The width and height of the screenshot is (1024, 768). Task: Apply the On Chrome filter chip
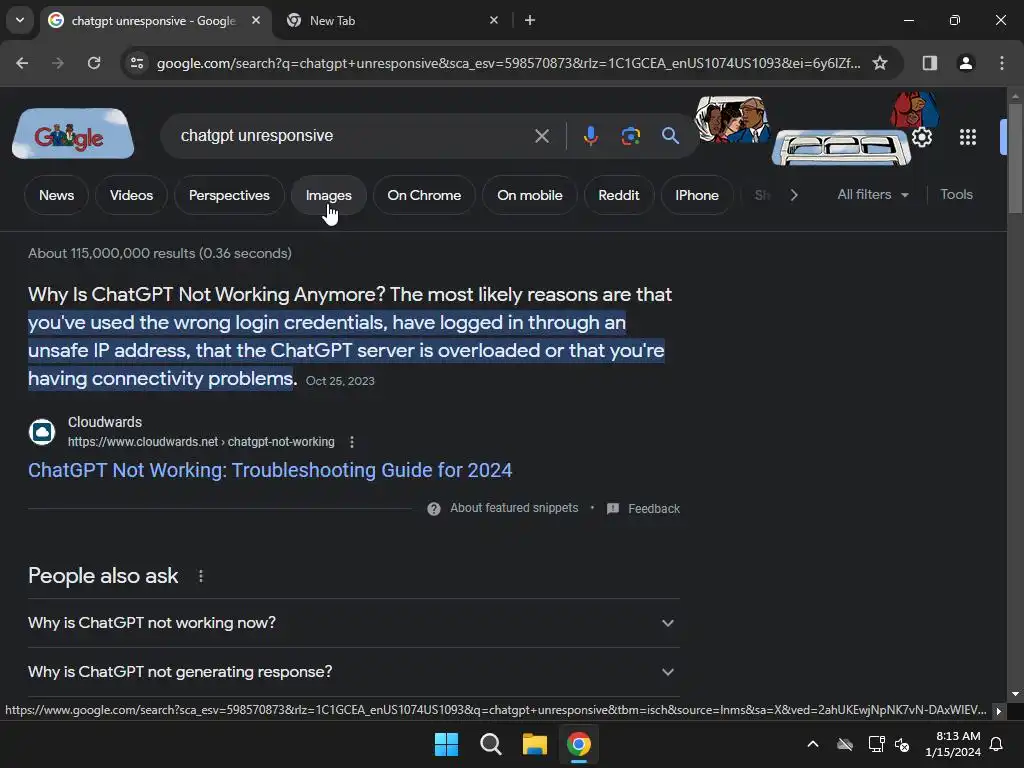(x=424, y=195)
